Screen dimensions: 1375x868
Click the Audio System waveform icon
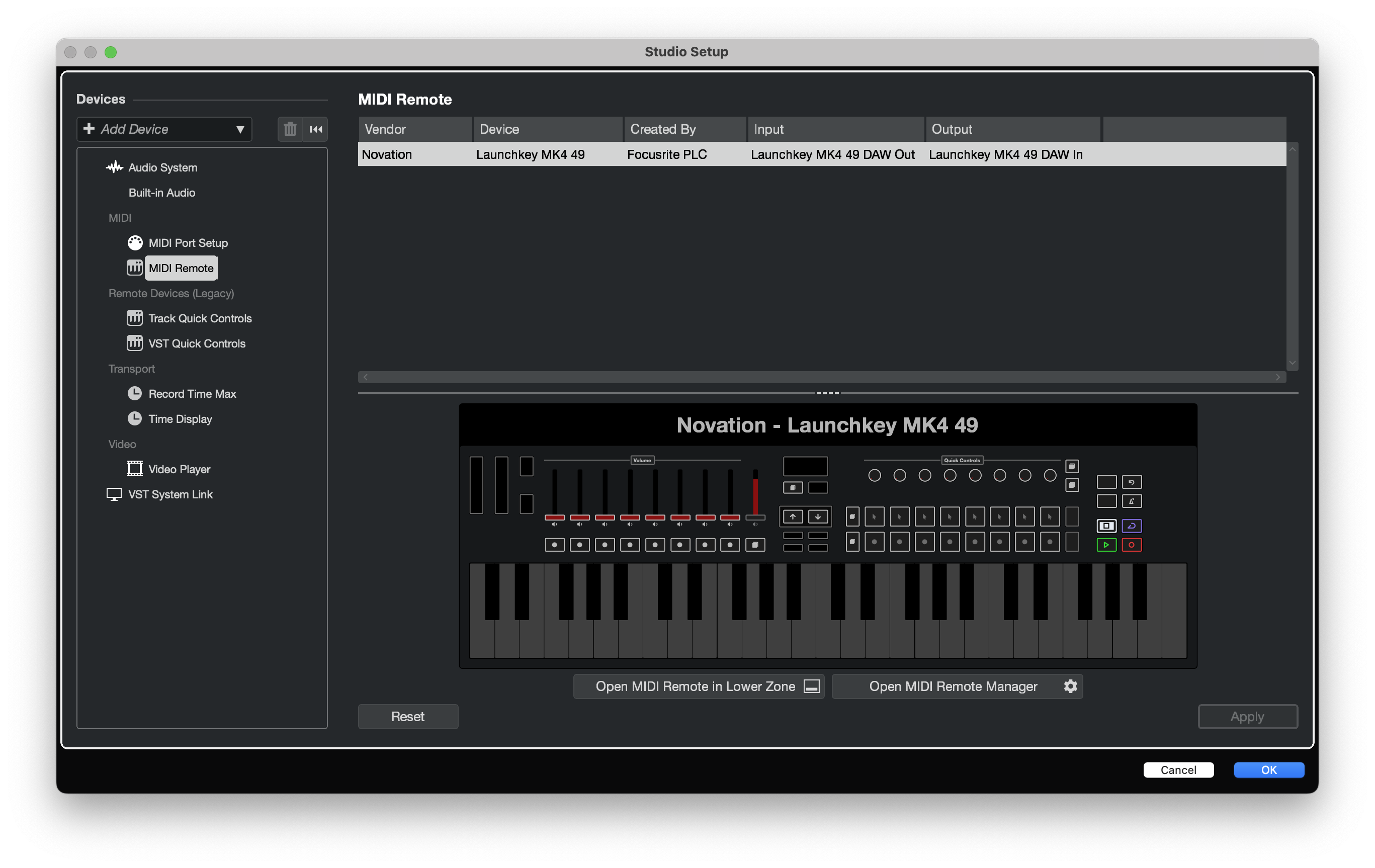coord(115,167)
